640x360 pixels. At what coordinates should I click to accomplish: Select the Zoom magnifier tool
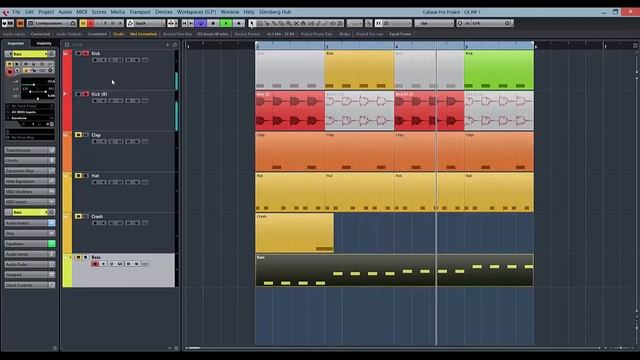pos(289,23)
